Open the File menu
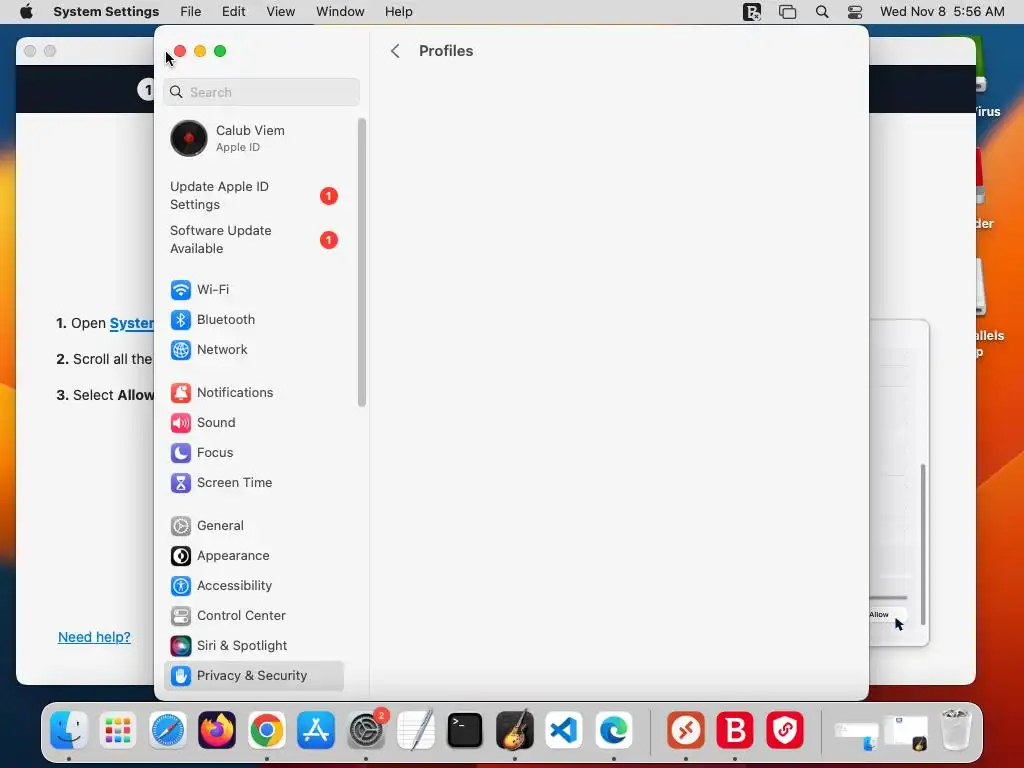 pyautogui.click(x=191, y=12)
